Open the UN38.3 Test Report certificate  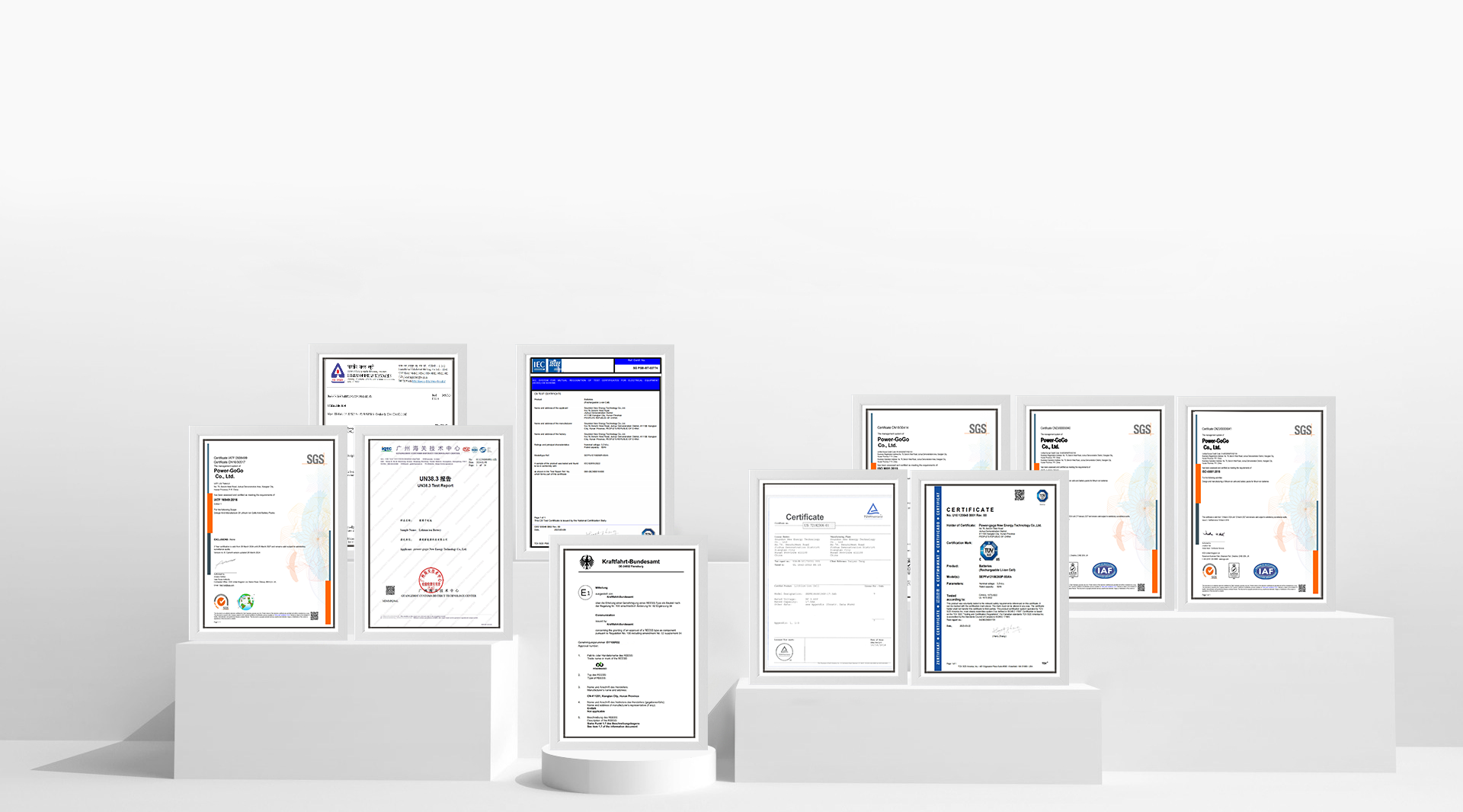434,532
